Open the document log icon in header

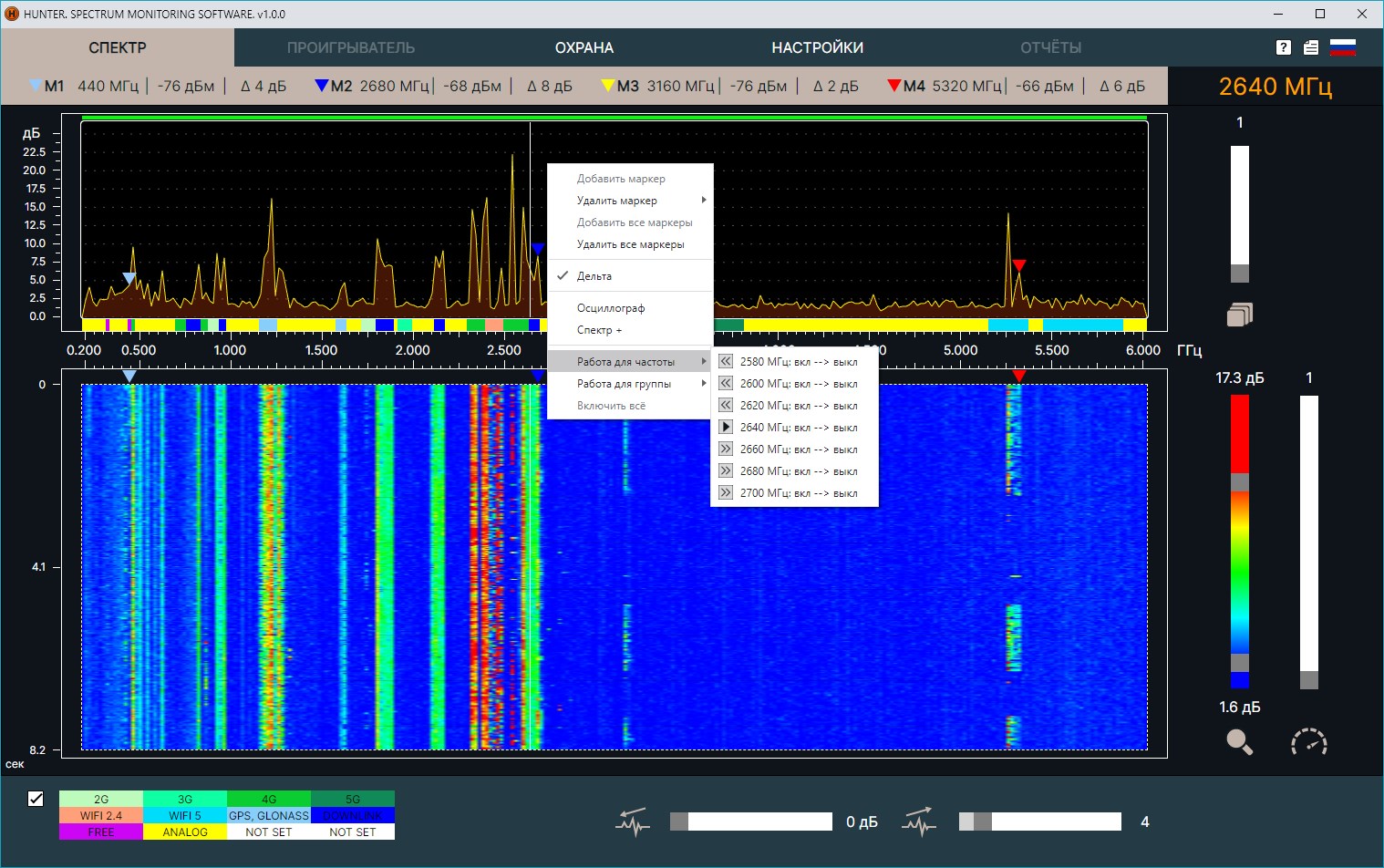click(1311, 48)
